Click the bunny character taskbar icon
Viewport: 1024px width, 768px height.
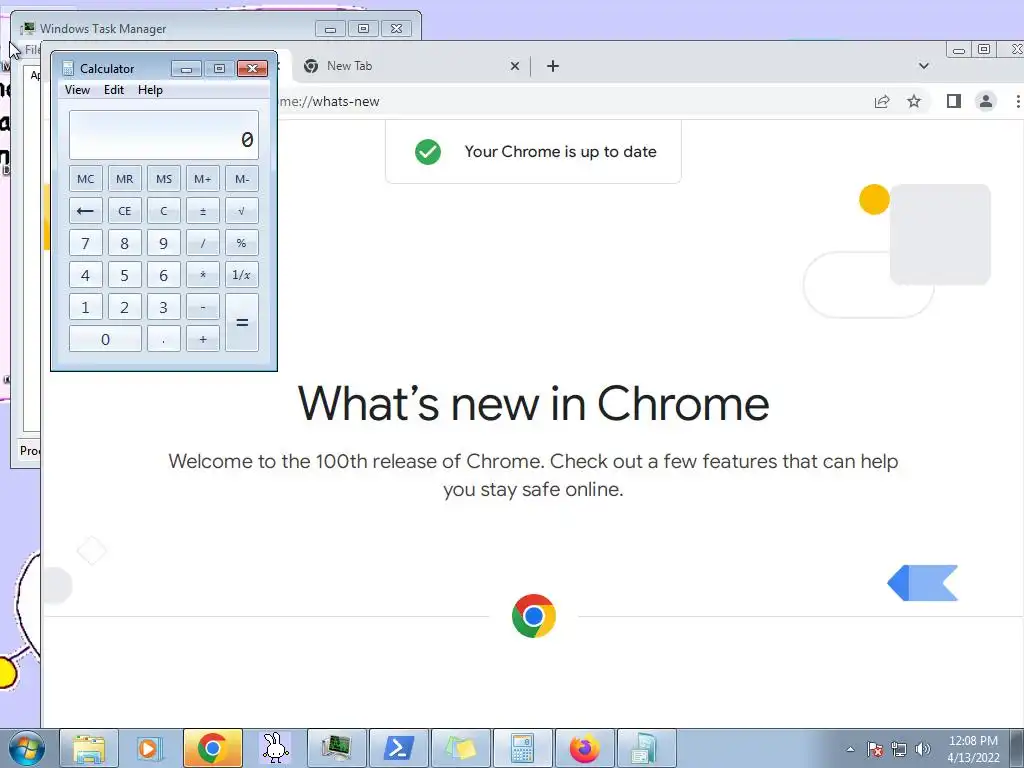click(275, 748)
